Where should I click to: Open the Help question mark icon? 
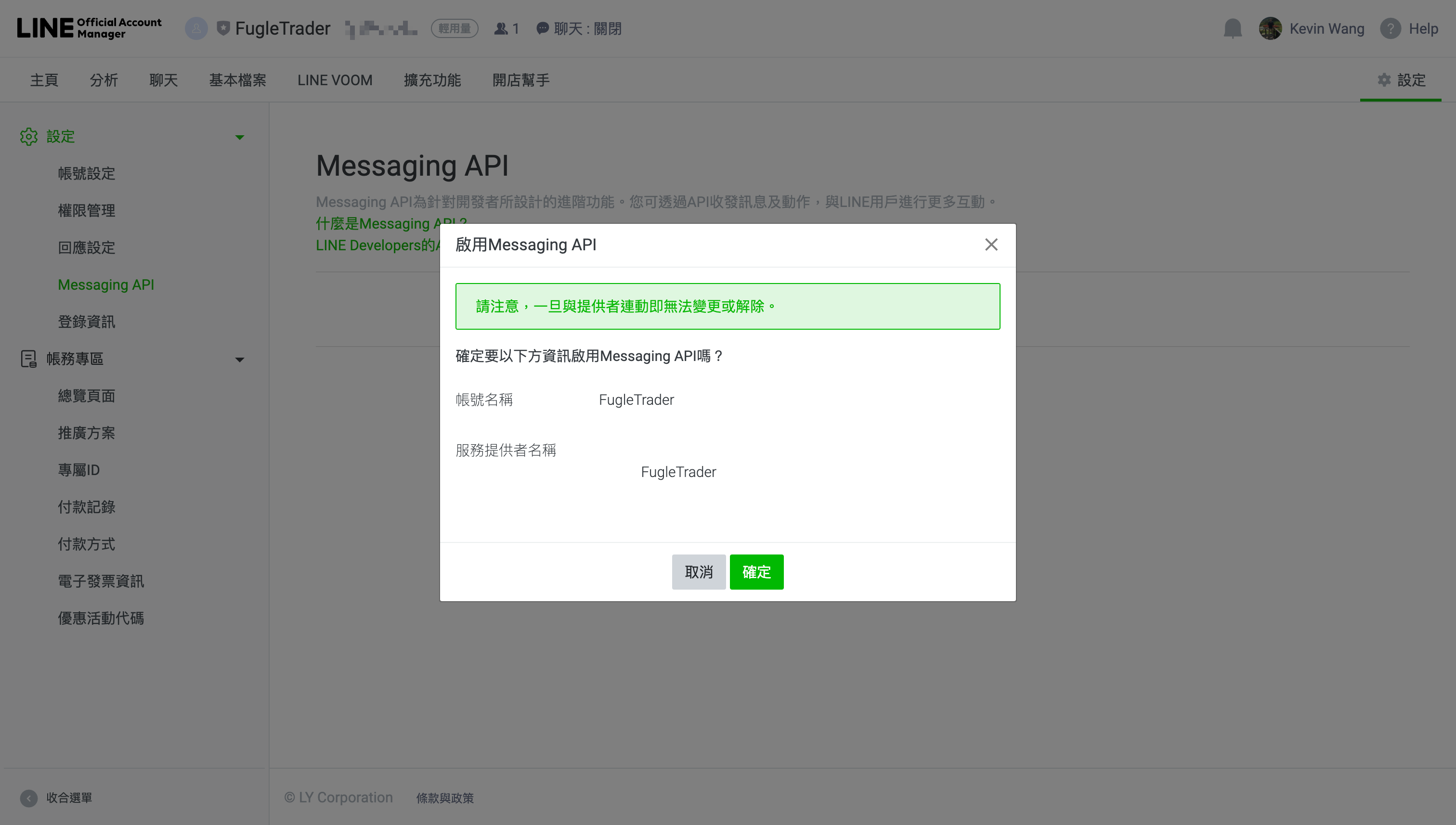tap(1390, 28)
